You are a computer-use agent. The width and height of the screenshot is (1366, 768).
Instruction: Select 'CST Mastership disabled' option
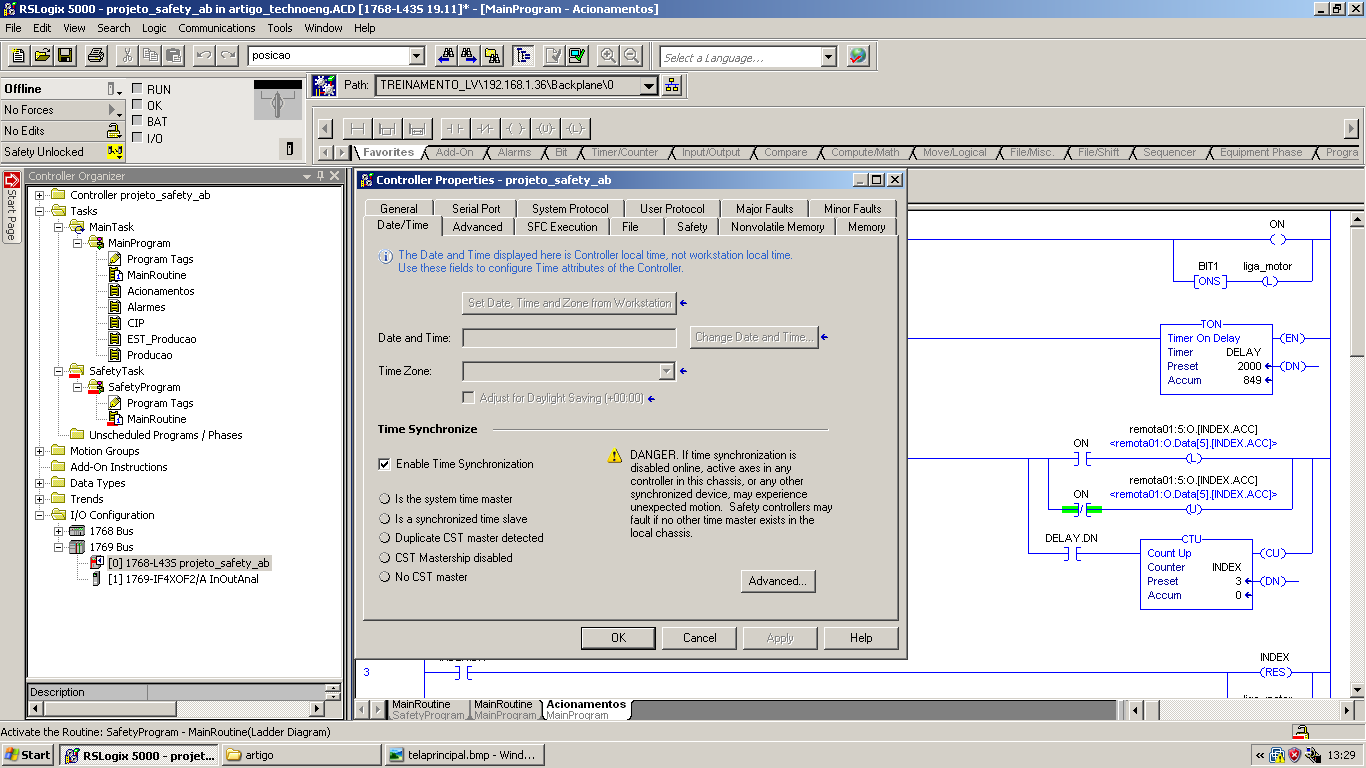[x=385, y=558]
